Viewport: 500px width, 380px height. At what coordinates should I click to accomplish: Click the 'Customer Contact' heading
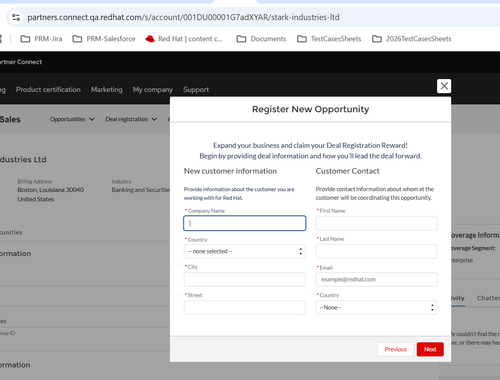tap(347, 171)
